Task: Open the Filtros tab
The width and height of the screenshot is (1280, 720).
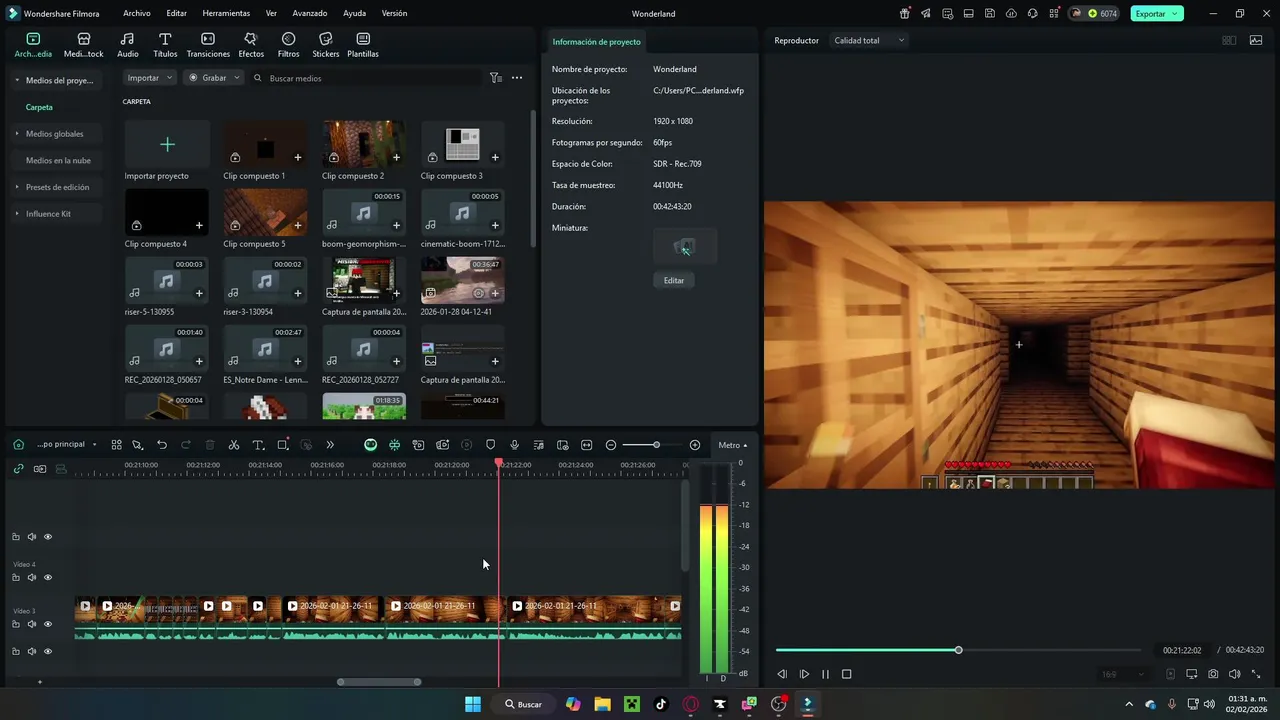Action: 288,45
